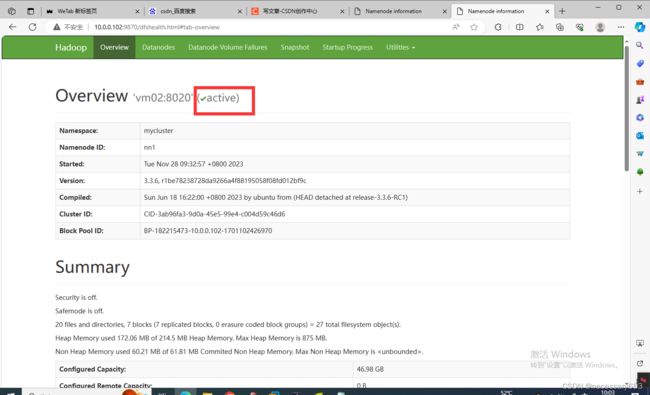
Task: Click the 'nn1' Namenode ID value
Action: [x=149, y=147]
